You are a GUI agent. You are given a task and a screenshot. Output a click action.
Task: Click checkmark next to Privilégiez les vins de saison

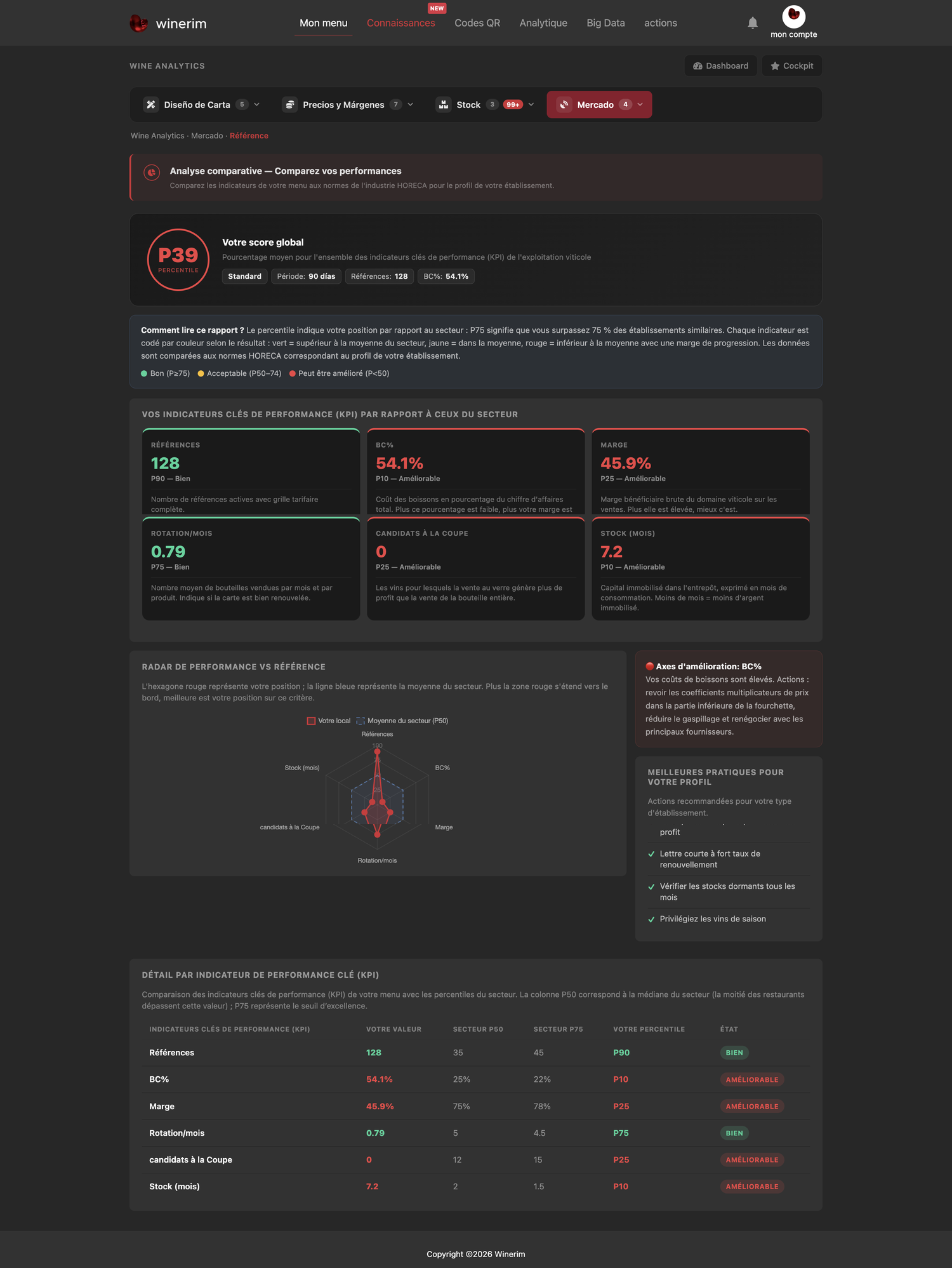(651, 919)
